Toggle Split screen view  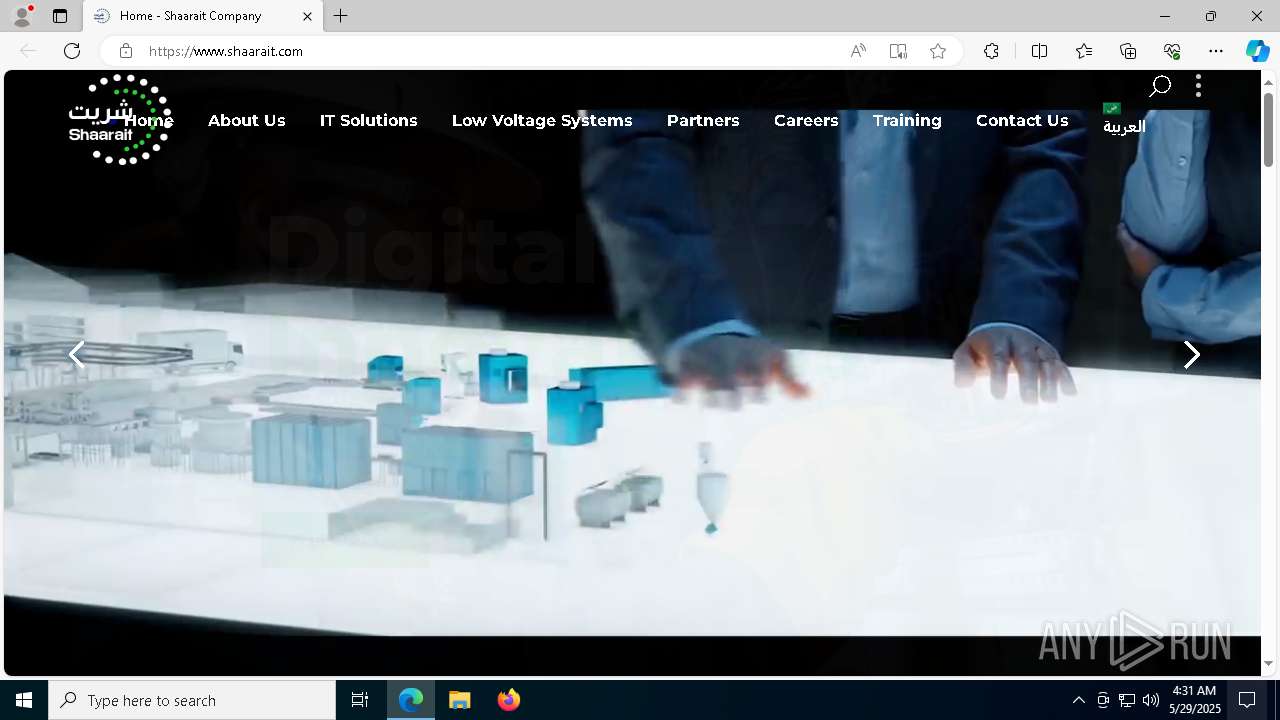[x=1039, y=51]
